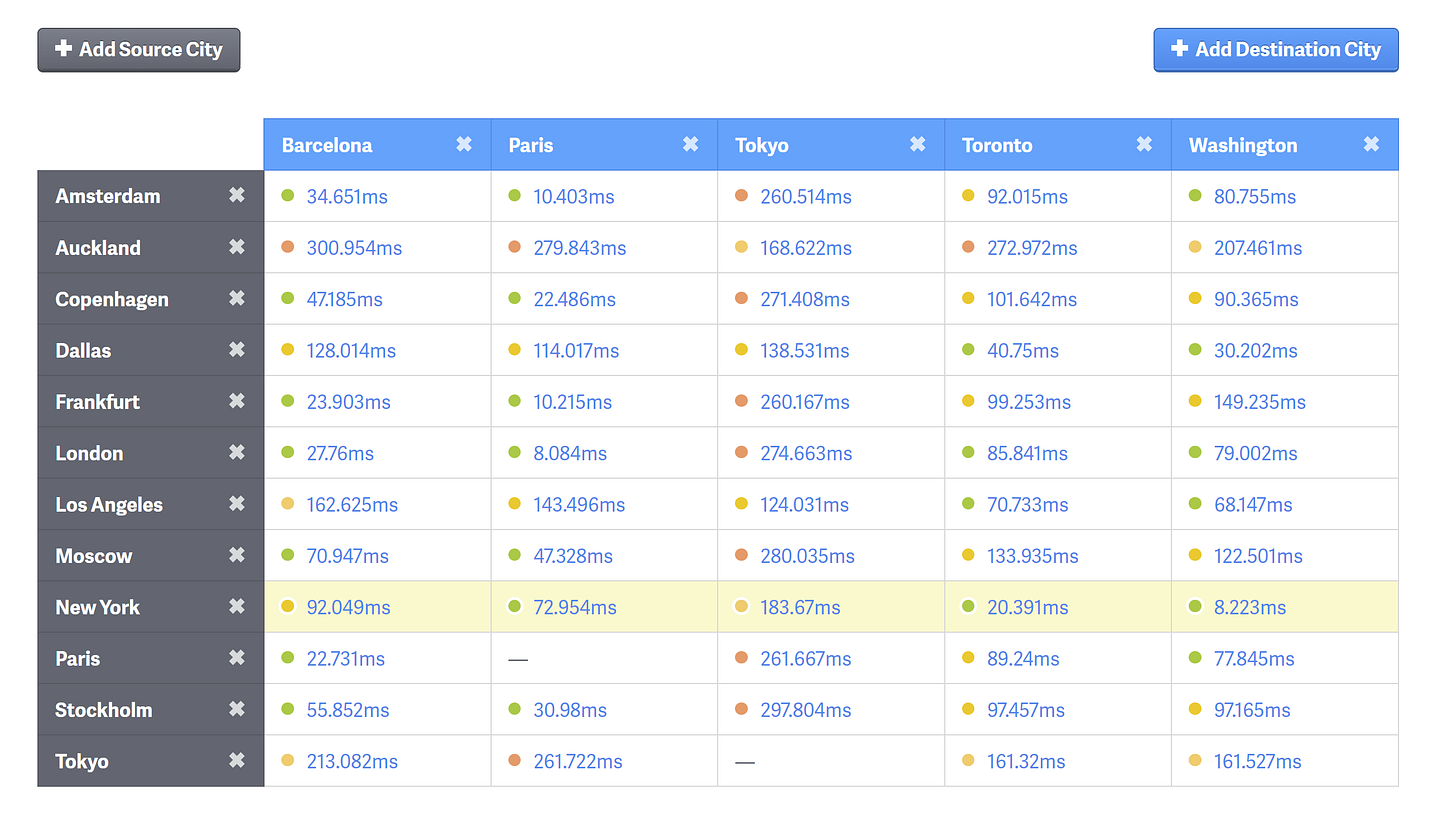
Task: Open the 261.722ms Tokyo to Paris ping
Action: (x=578, y=762)
